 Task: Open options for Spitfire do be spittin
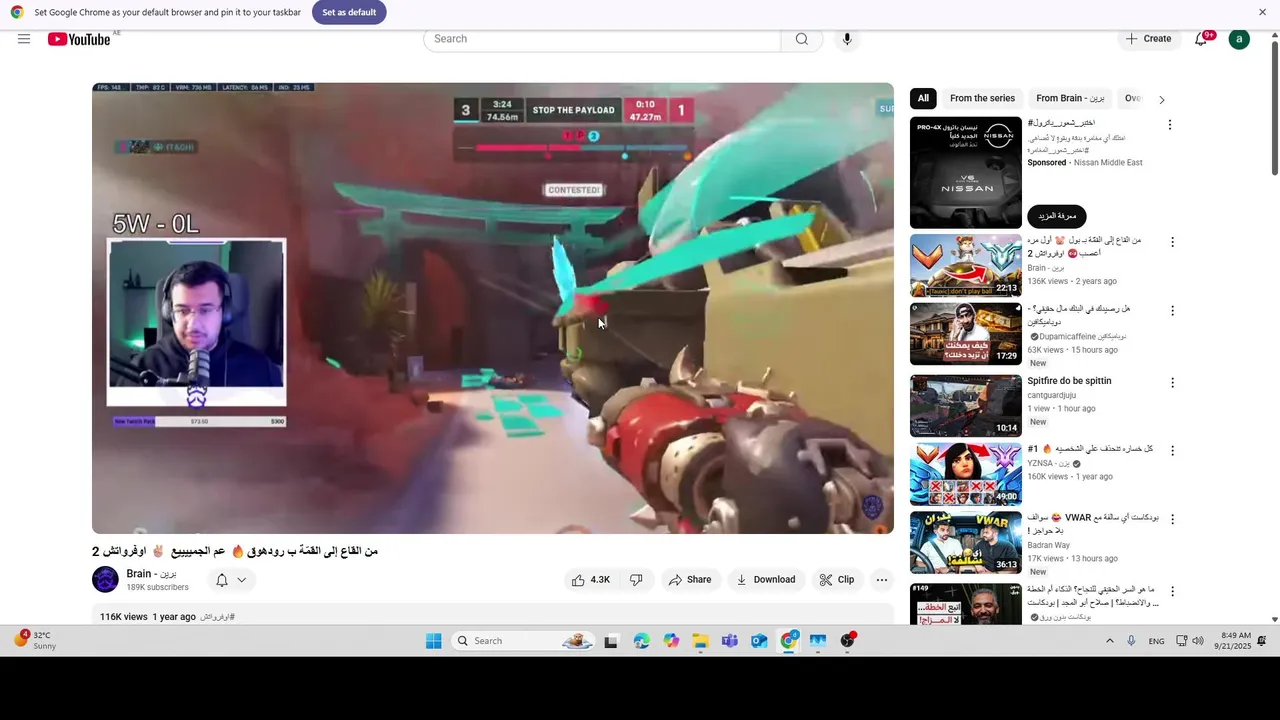pyautogui.click(x=1172, y=383)
